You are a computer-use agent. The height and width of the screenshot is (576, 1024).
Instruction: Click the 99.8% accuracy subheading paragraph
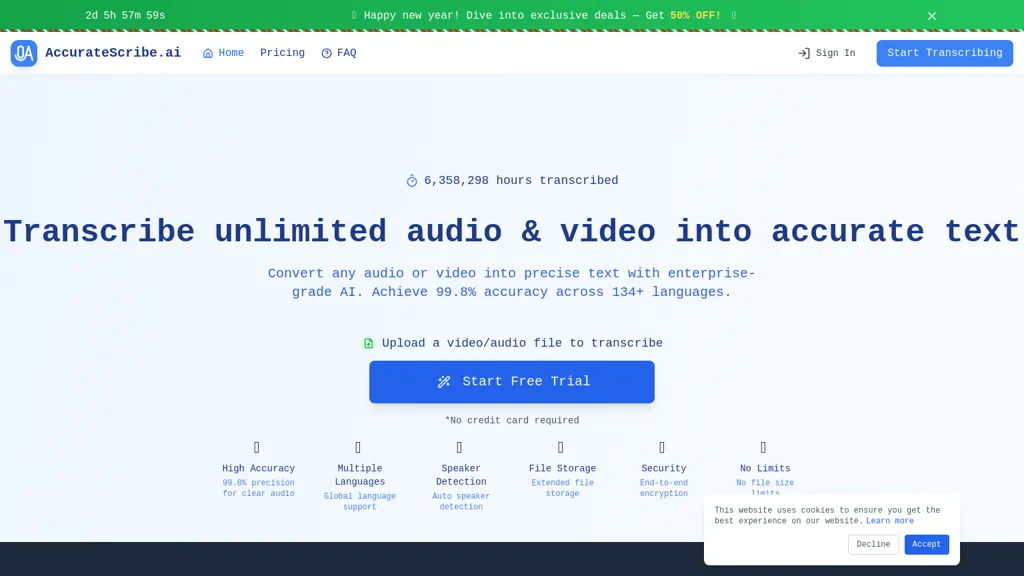[512, 283]
